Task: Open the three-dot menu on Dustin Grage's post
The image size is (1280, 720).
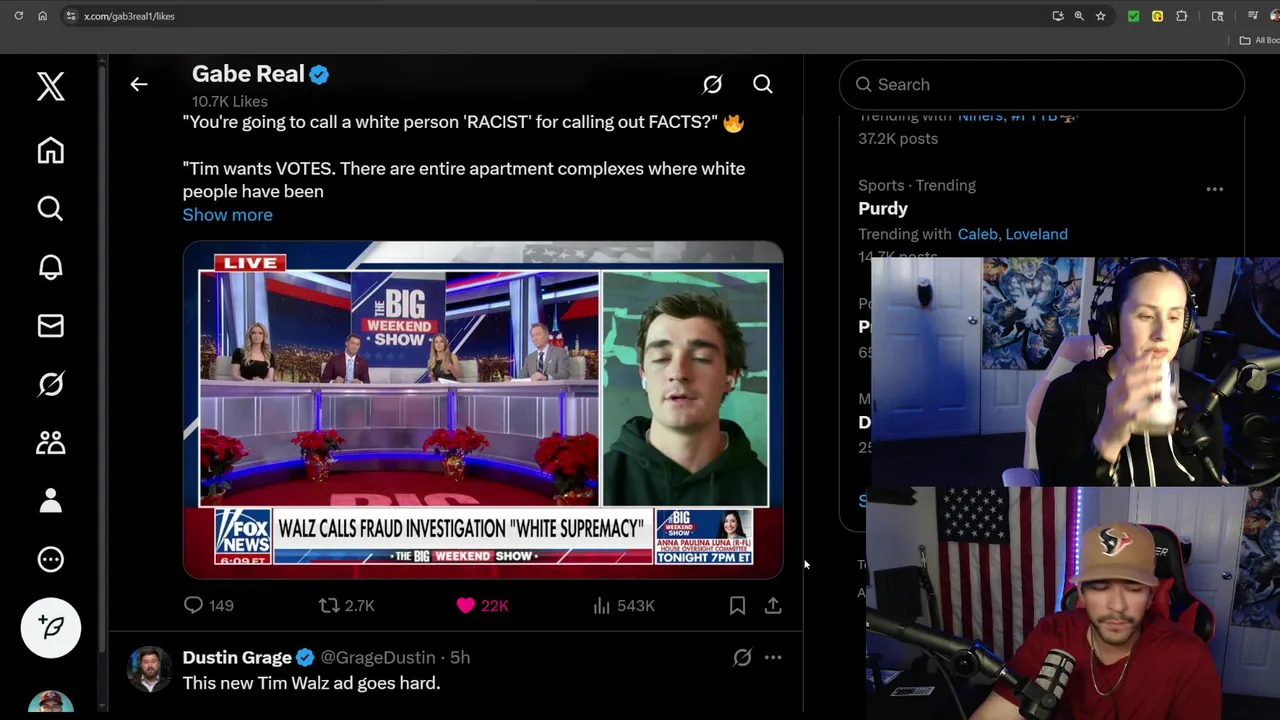Action: tap(773, 657)
